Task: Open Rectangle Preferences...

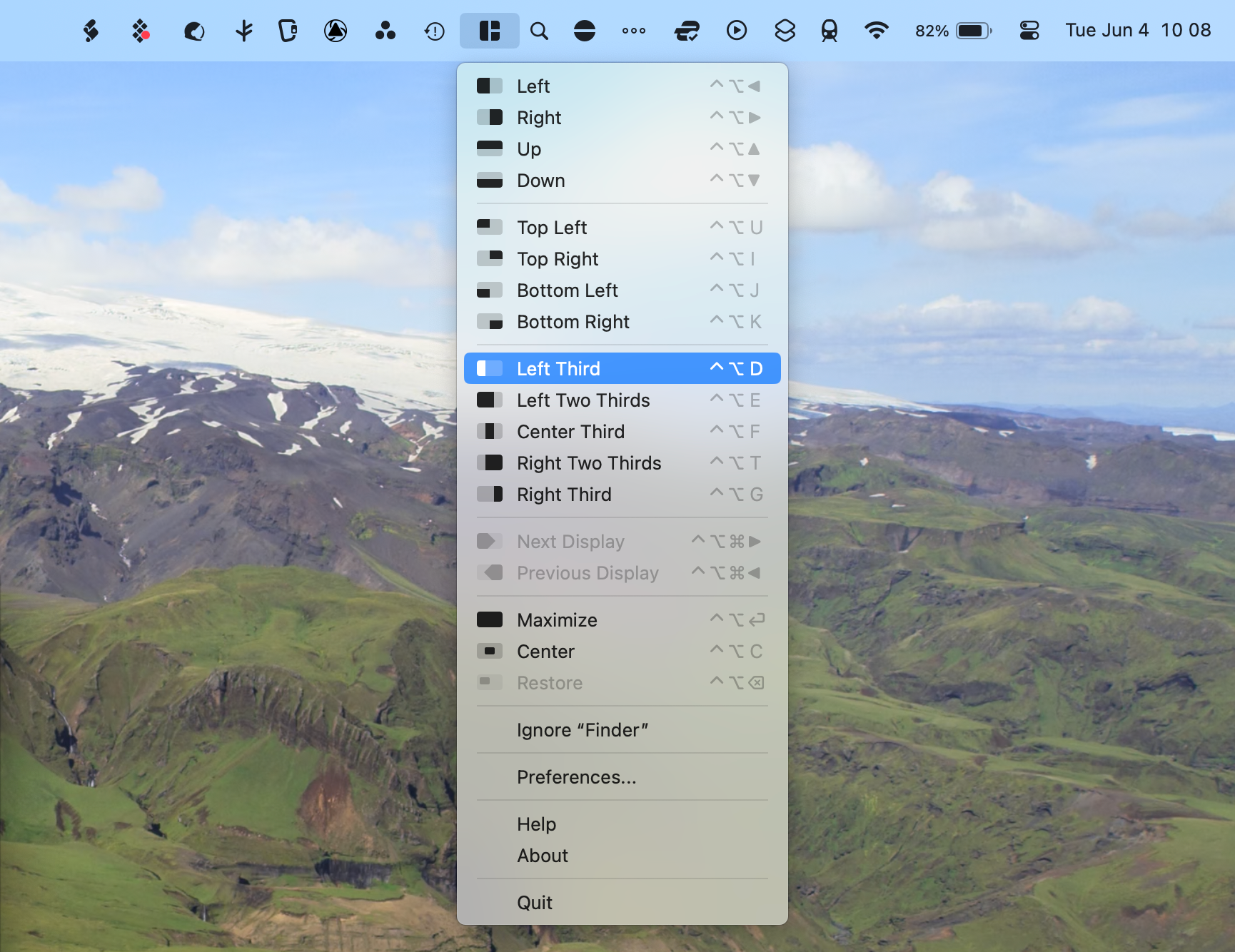Action: [576, 777]
